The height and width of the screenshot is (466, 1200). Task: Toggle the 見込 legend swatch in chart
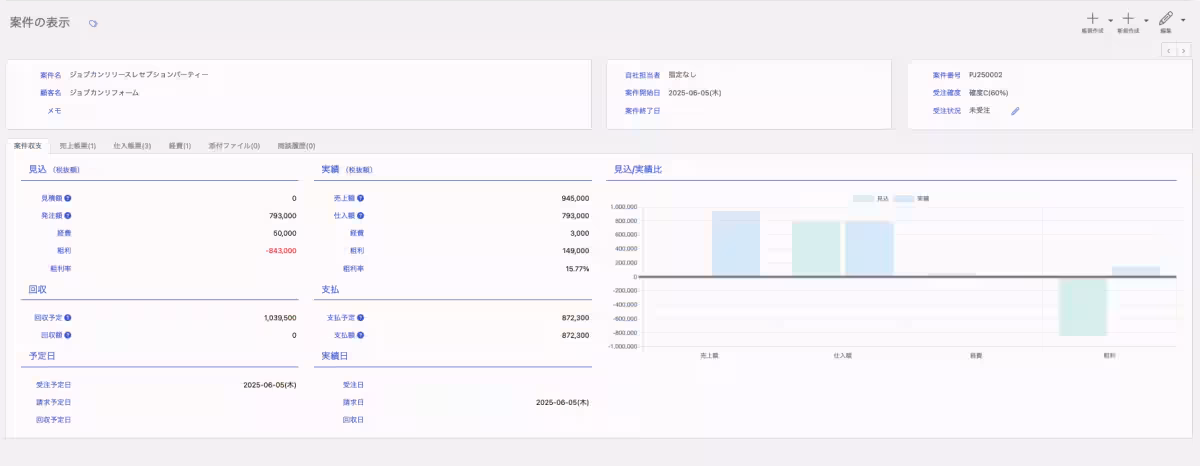tap(864, 198)
